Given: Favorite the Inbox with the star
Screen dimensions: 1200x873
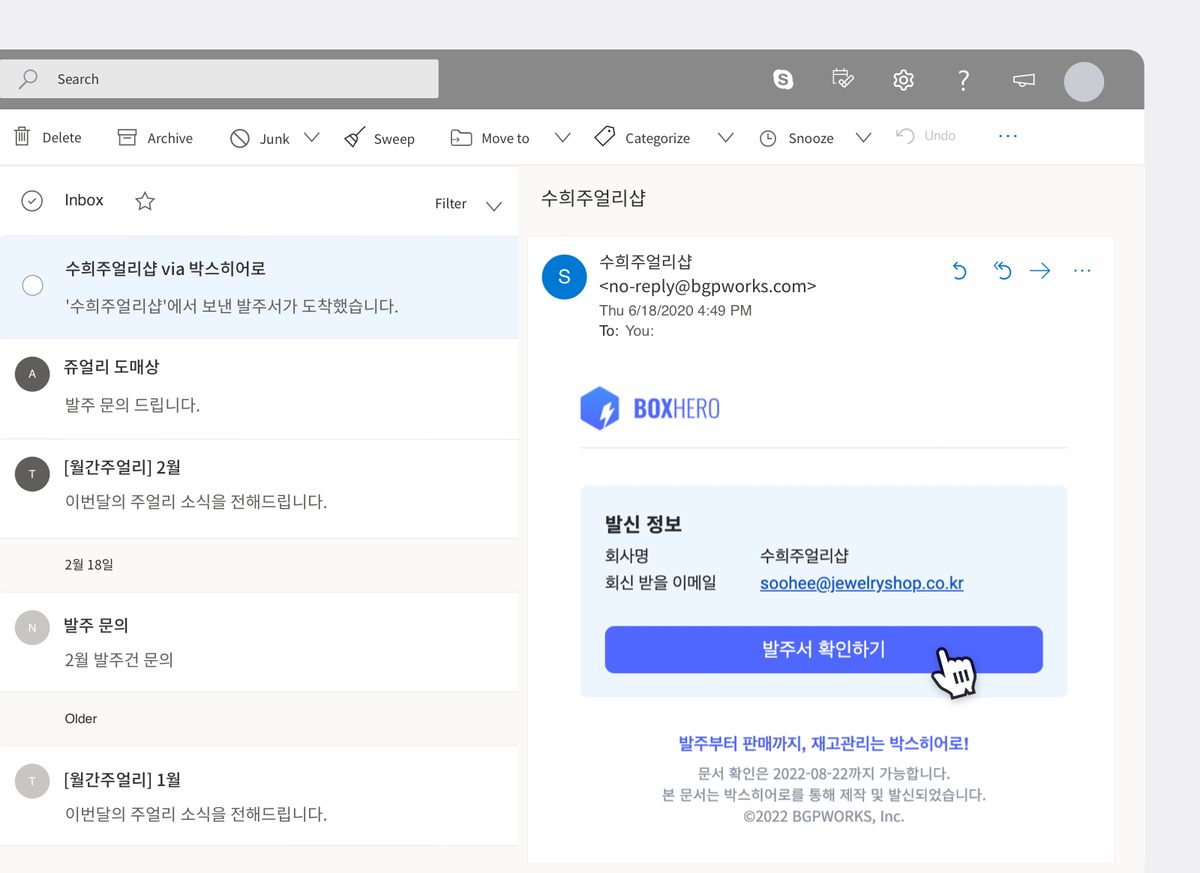Looking at the screenshot, I should [144, 200].
